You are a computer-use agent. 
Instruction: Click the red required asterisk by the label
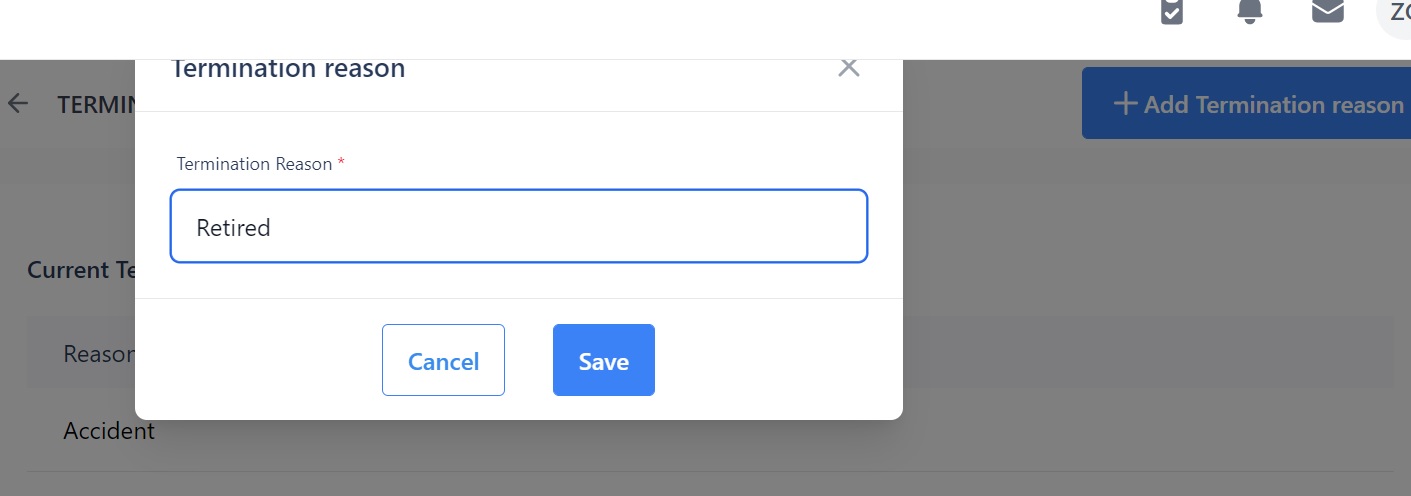coord(341,164)
